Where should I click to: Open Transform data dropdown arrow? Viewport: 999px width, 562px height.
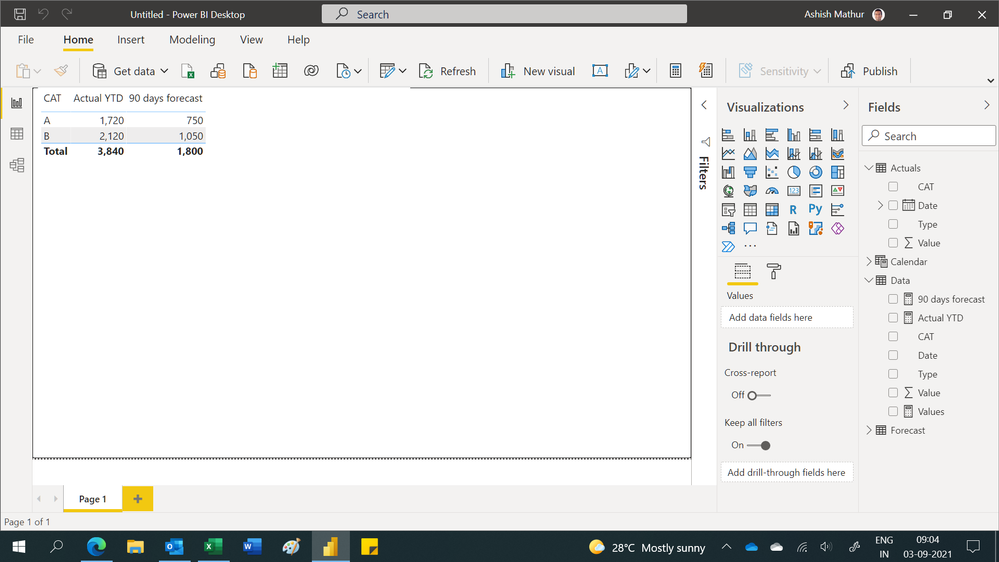[402, 71]
